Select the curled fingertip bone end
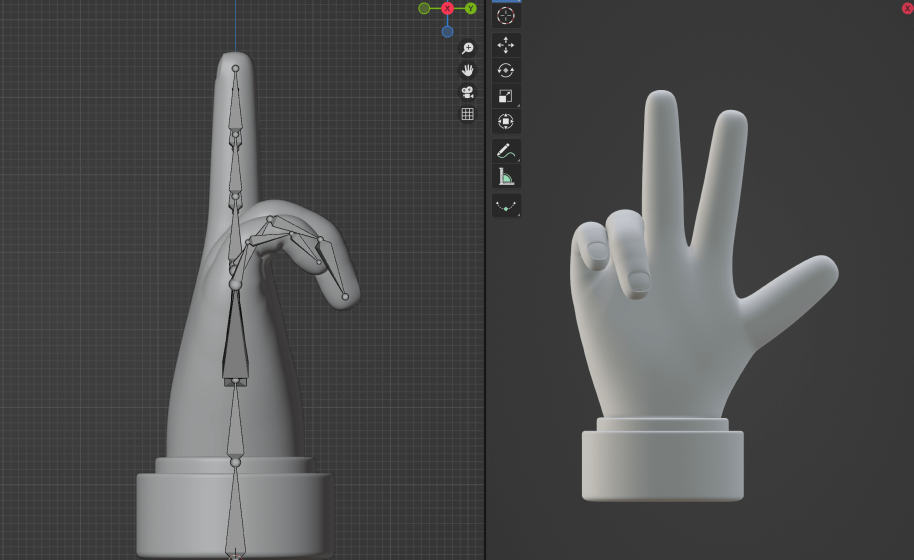 (x=345, y=297)
